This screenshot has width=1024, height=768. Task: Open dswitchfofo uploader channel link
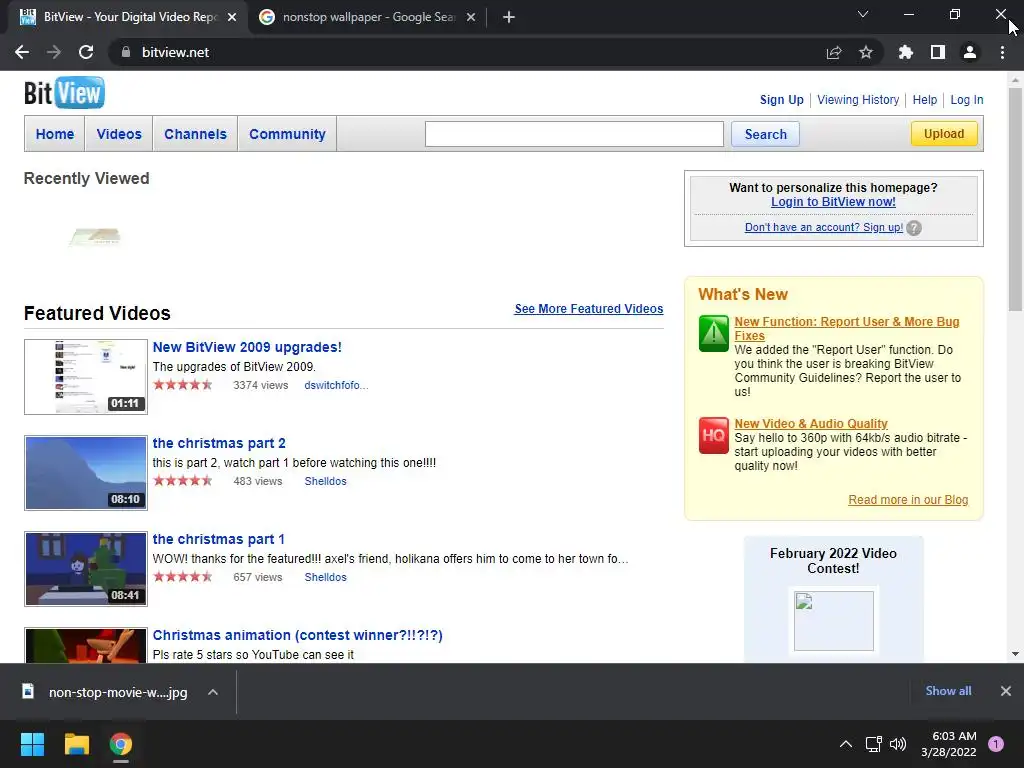coord(336,385)
